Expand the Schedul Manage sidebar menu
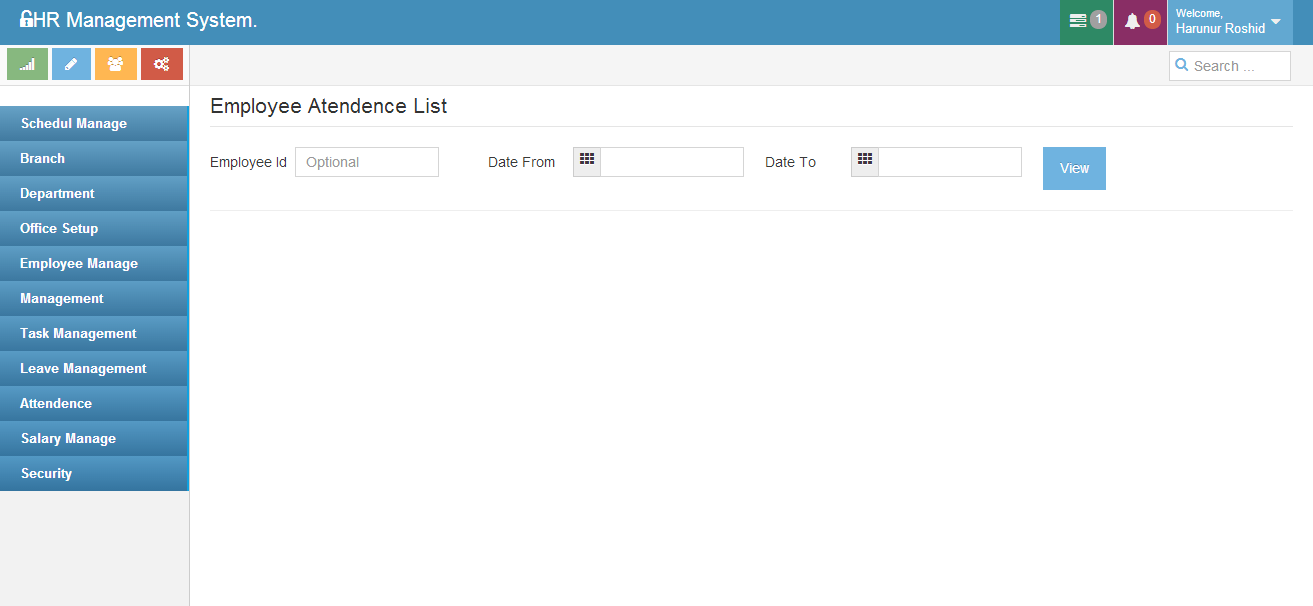Image resolution: width=1313 pixels, height=606 pixels. (x=93, y=124)
